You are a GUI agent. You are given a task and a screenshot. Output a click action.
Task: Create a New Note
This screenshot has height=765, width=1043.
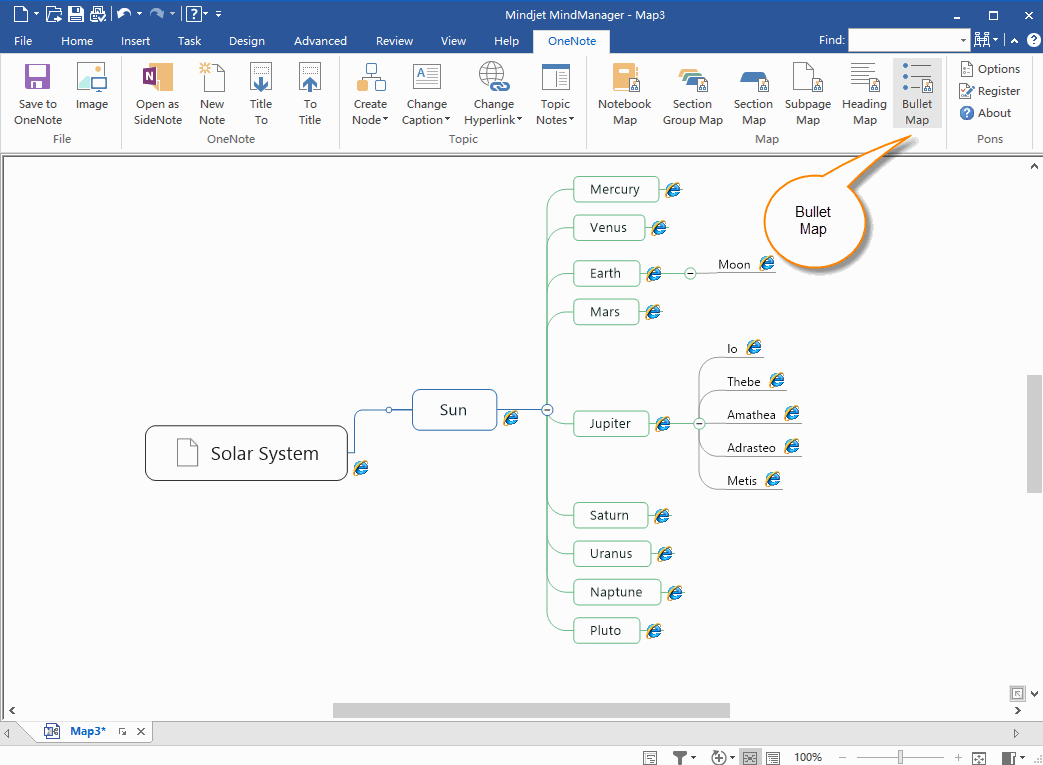[212, 94]
